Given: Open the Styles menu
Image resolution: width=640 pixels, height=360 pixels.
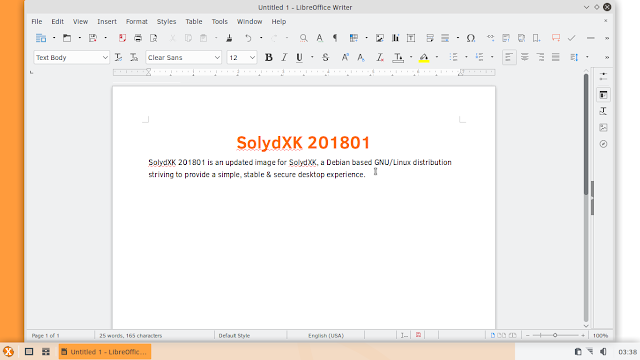Looking at the screenshot, I should pyautogui.click(x=166, y=22).
